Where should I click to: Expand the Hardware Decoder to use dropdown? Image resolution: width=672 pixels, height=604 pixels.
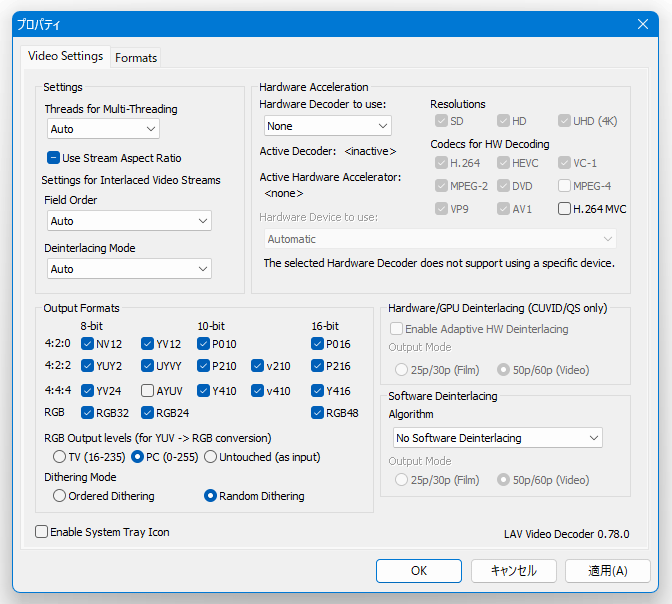328,126
